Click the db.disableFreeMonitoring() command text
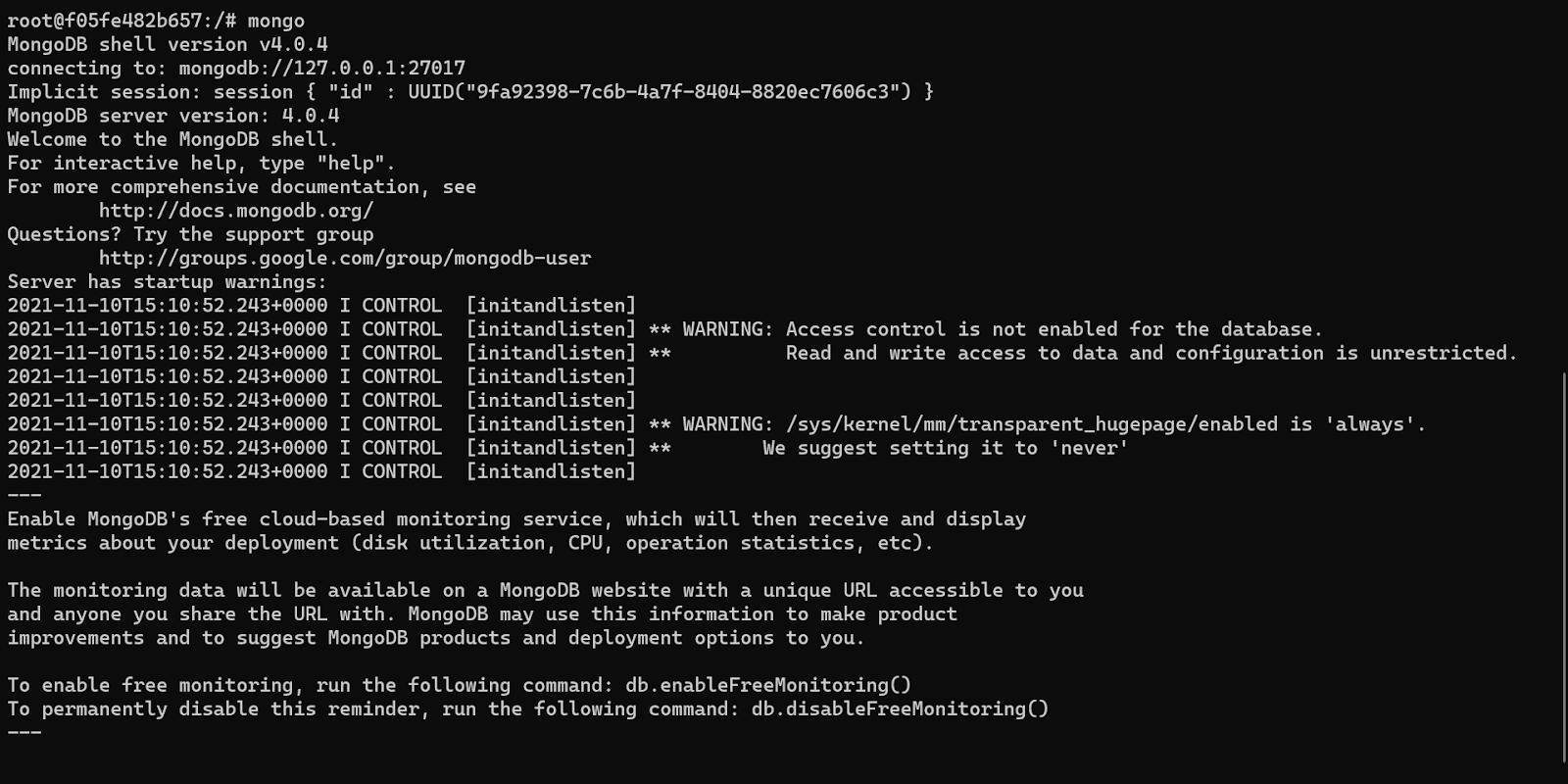The height and width of the screenshot is (784, 1568). [899, 709]
